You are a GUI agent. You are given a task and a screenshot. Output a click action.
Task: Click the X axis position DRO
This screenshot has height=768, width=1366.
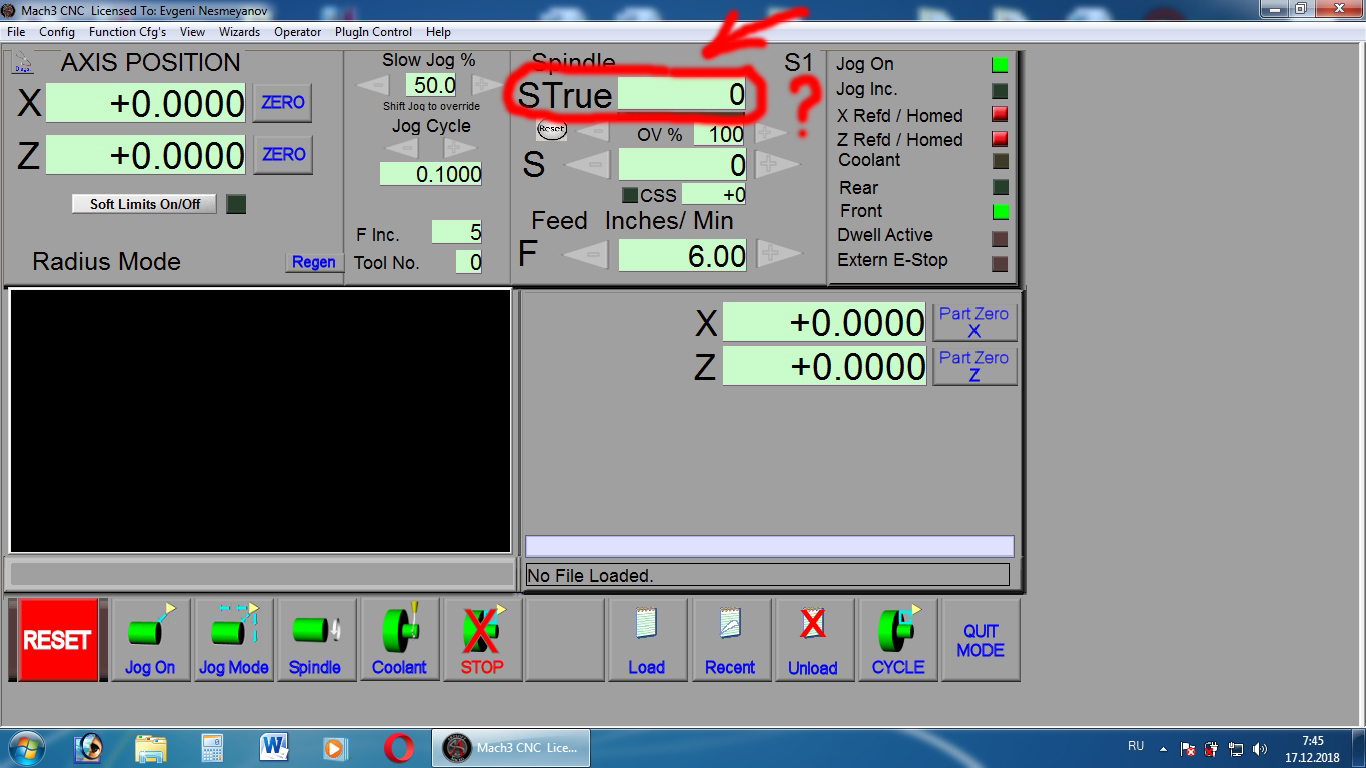click(146, 103)
